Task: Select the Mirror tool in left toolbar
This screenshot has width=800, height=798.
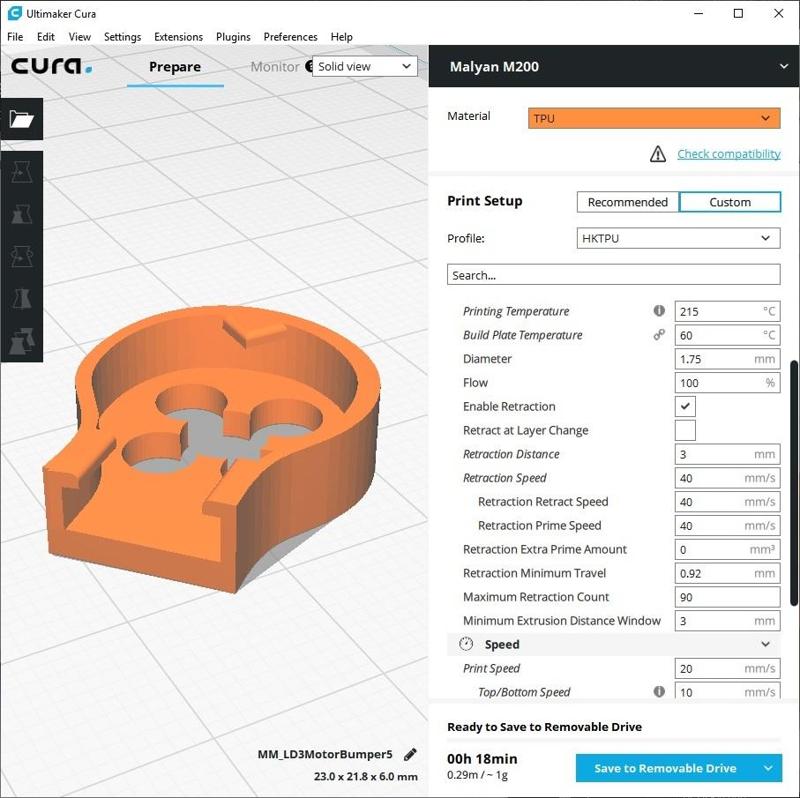Action: pyautogui.click(x=21, y=298)
